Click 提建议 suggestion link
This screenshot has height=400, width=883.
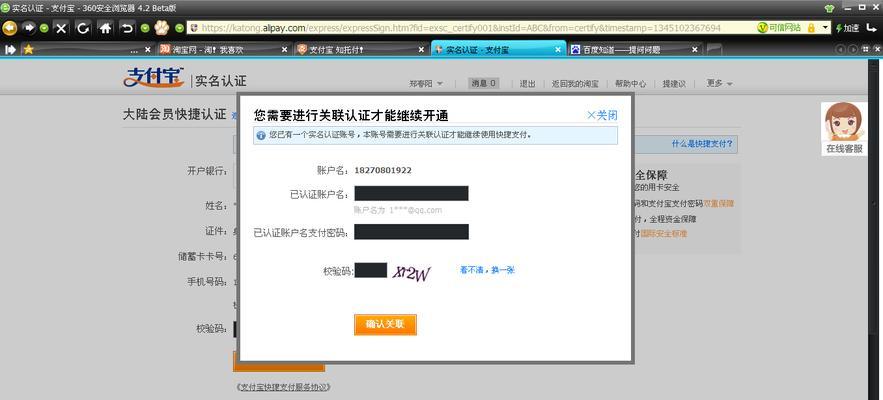(674, 83)
